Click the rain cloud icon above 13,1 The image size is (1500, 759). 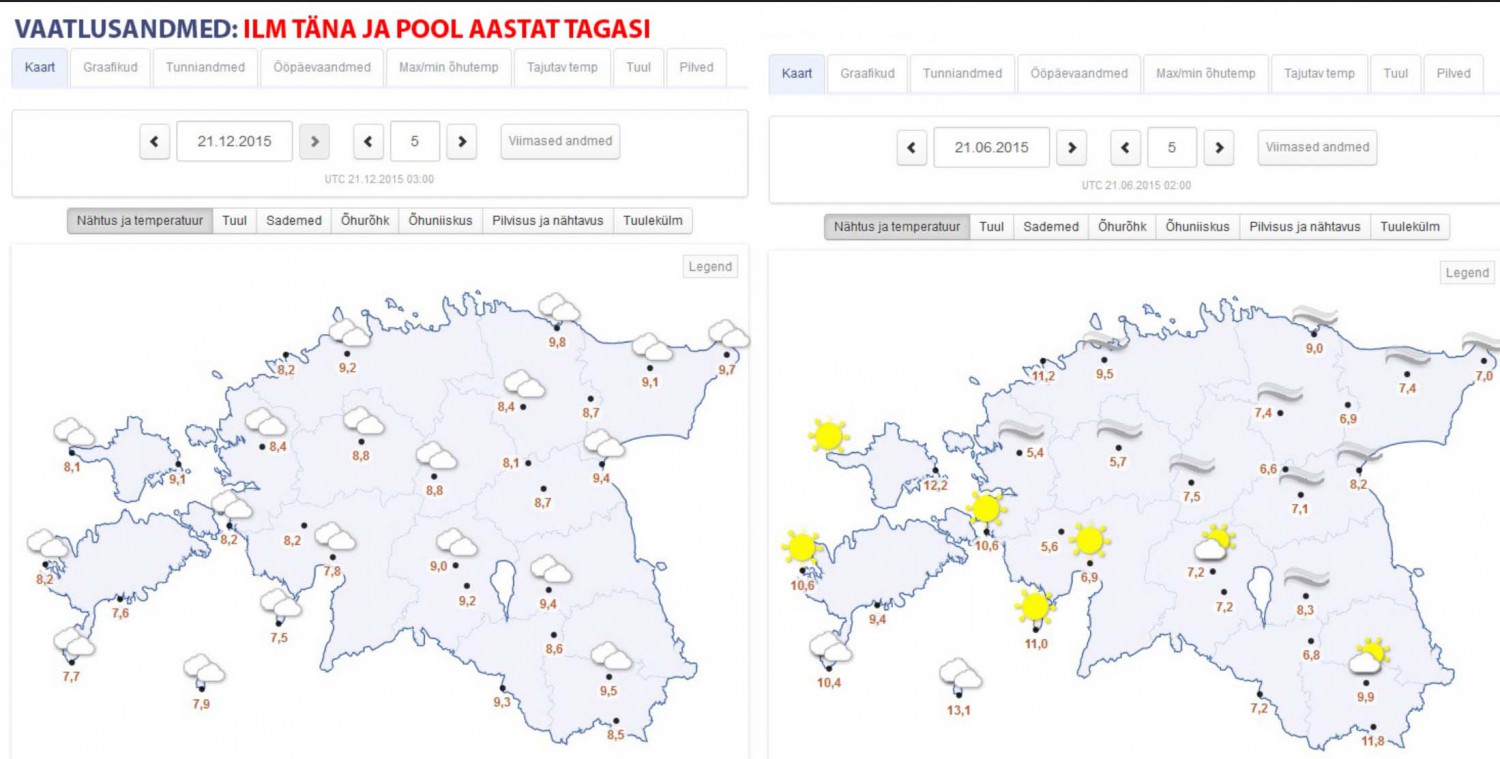[960, 673]
